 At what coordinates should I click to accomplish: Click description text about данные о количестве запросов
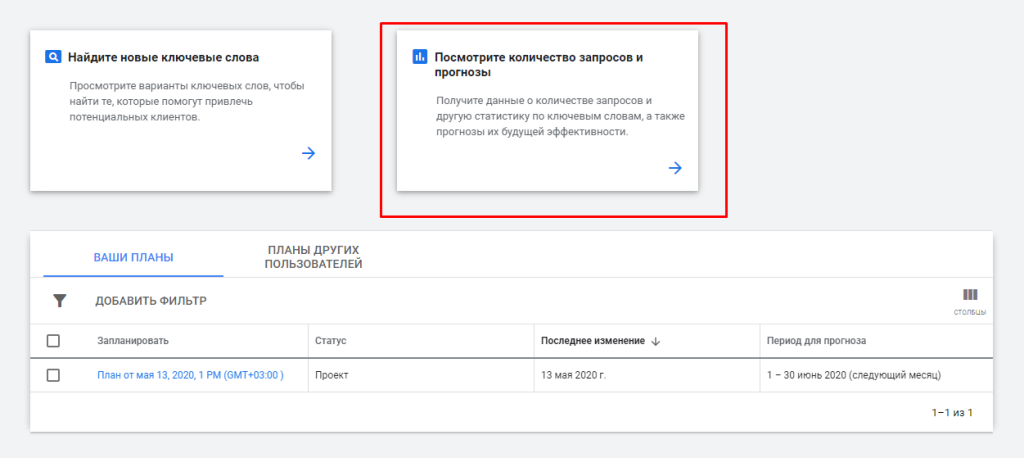560,116
